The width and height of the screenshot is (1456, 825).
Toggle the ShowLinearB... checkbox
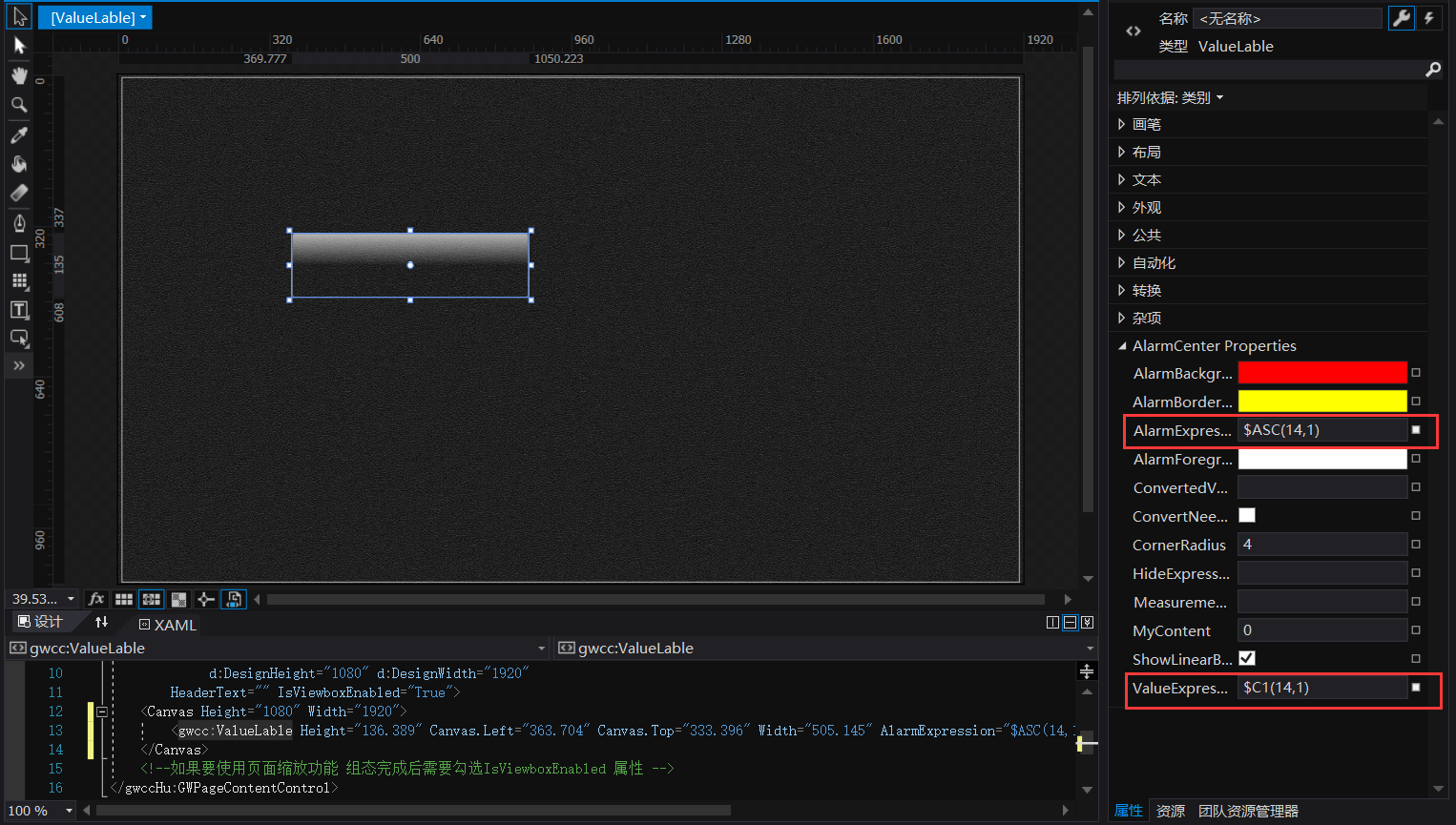tap(1247, 658)
